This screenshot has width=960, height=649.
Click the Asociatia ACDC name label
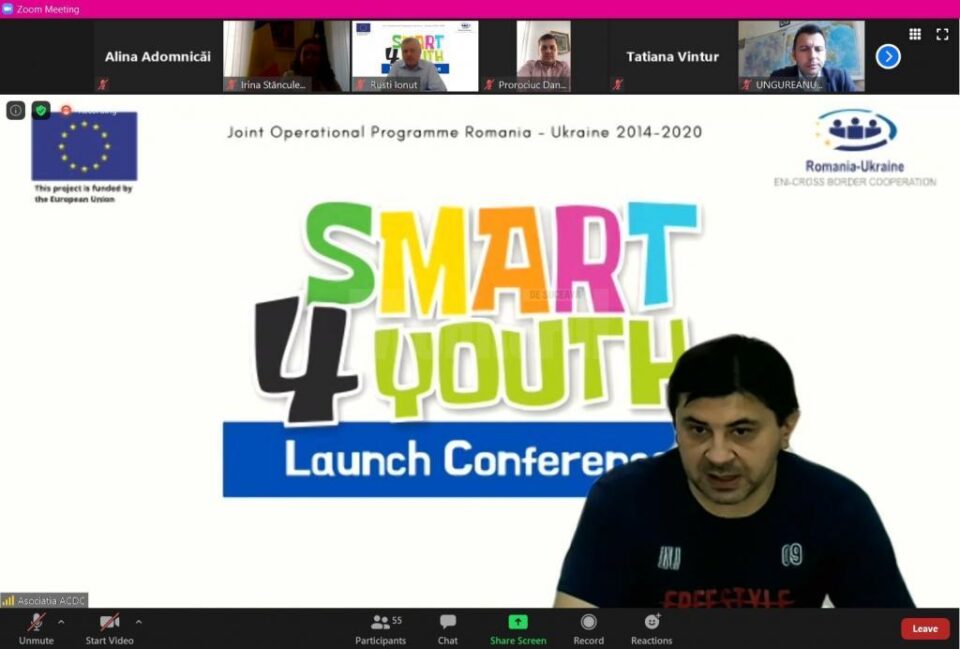pyautogui.click(x=44, y=601)
